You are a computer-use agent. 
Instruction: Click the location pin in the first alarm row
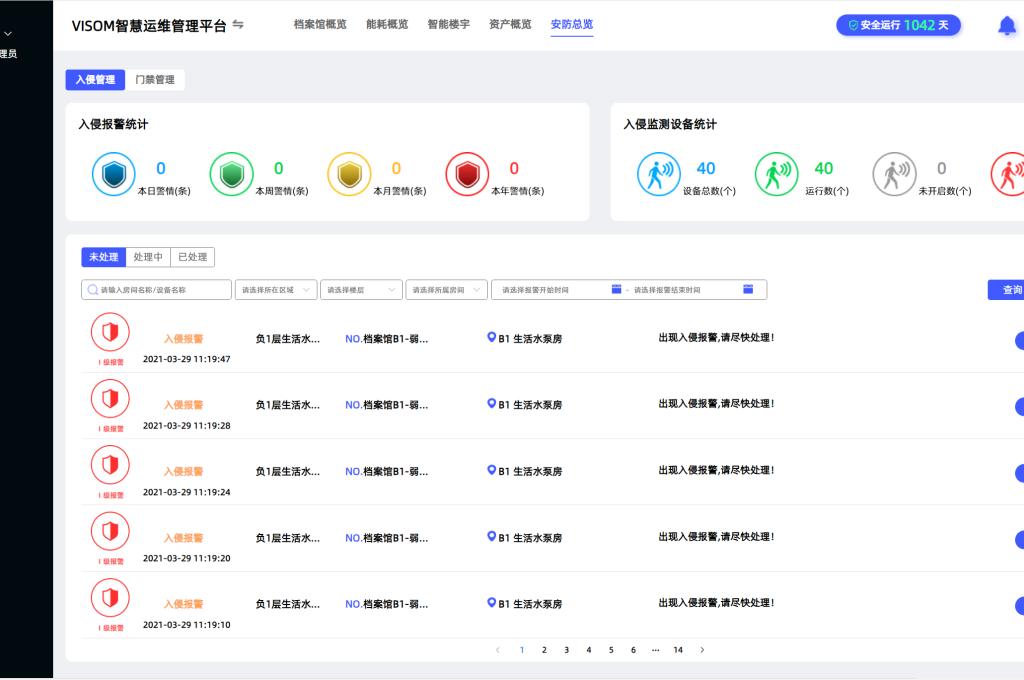click(x=490, y=338)
